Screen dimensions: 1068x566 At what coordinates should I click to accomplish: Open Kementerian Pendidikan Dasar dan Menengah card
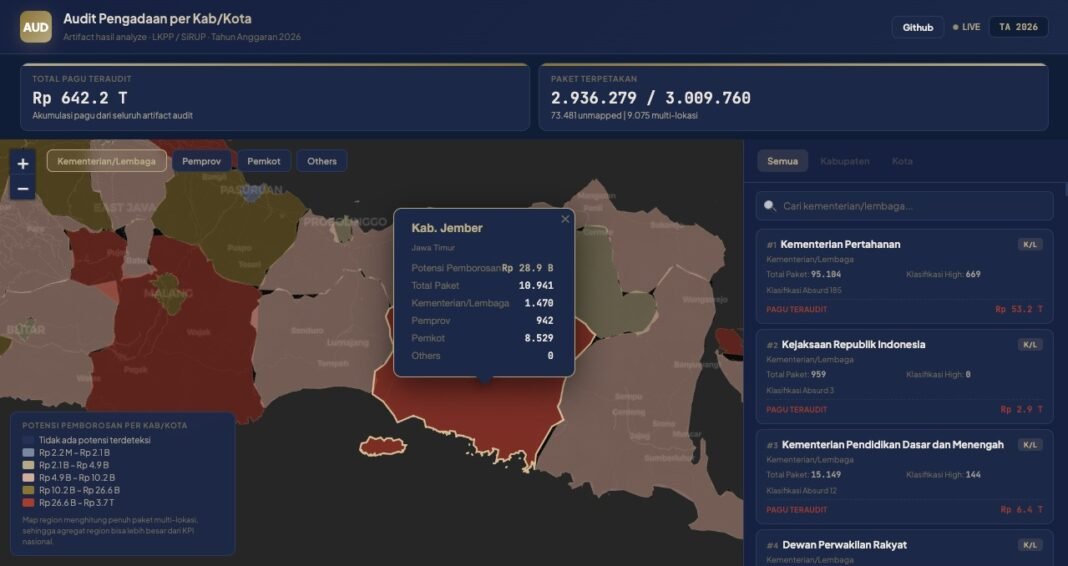coord(904,476)
